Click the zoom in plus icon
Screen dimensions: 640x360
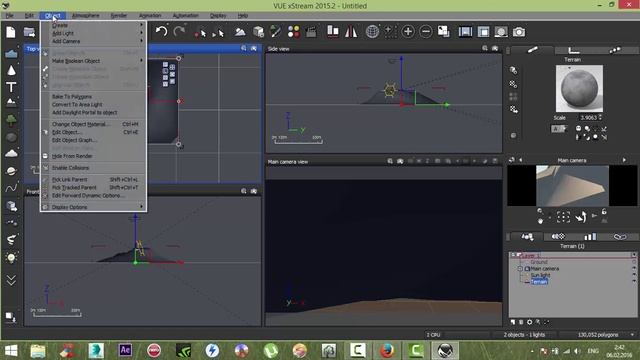click(x=407, y=31)
